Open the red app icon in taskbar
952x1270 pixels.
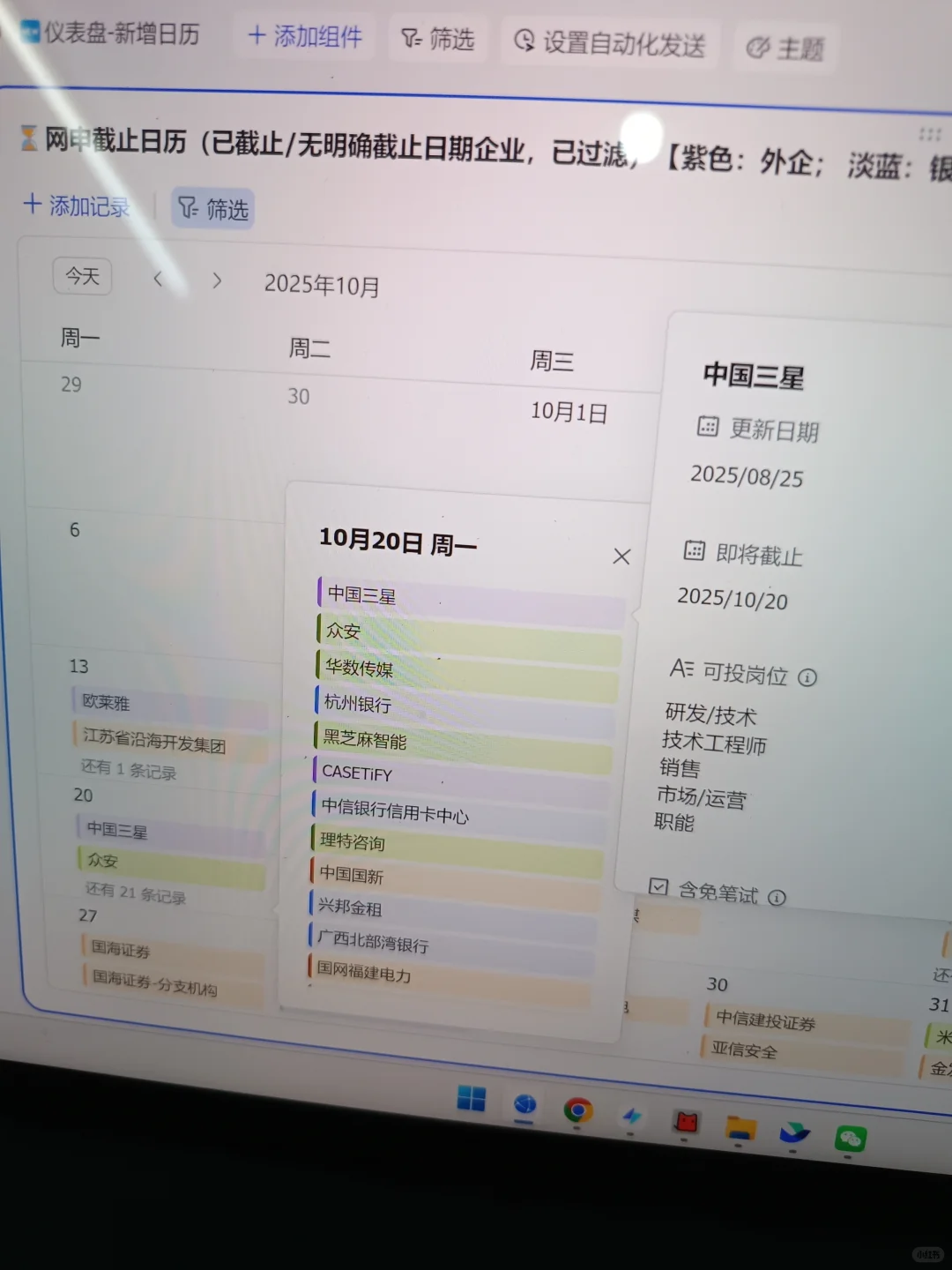tap(686, 1122)
